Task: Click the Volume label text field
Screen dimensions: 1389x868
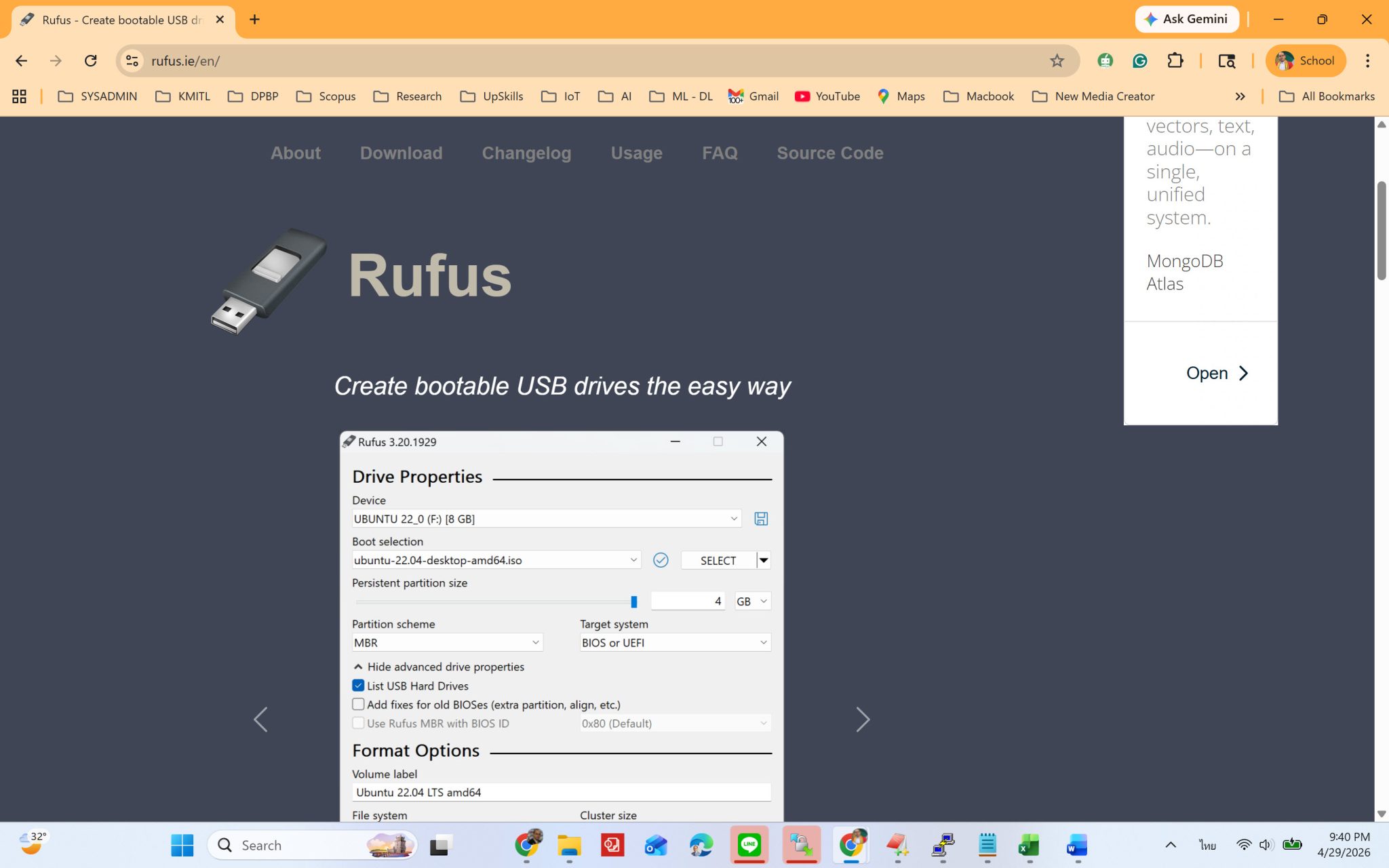Action: (x=562, y=792)
